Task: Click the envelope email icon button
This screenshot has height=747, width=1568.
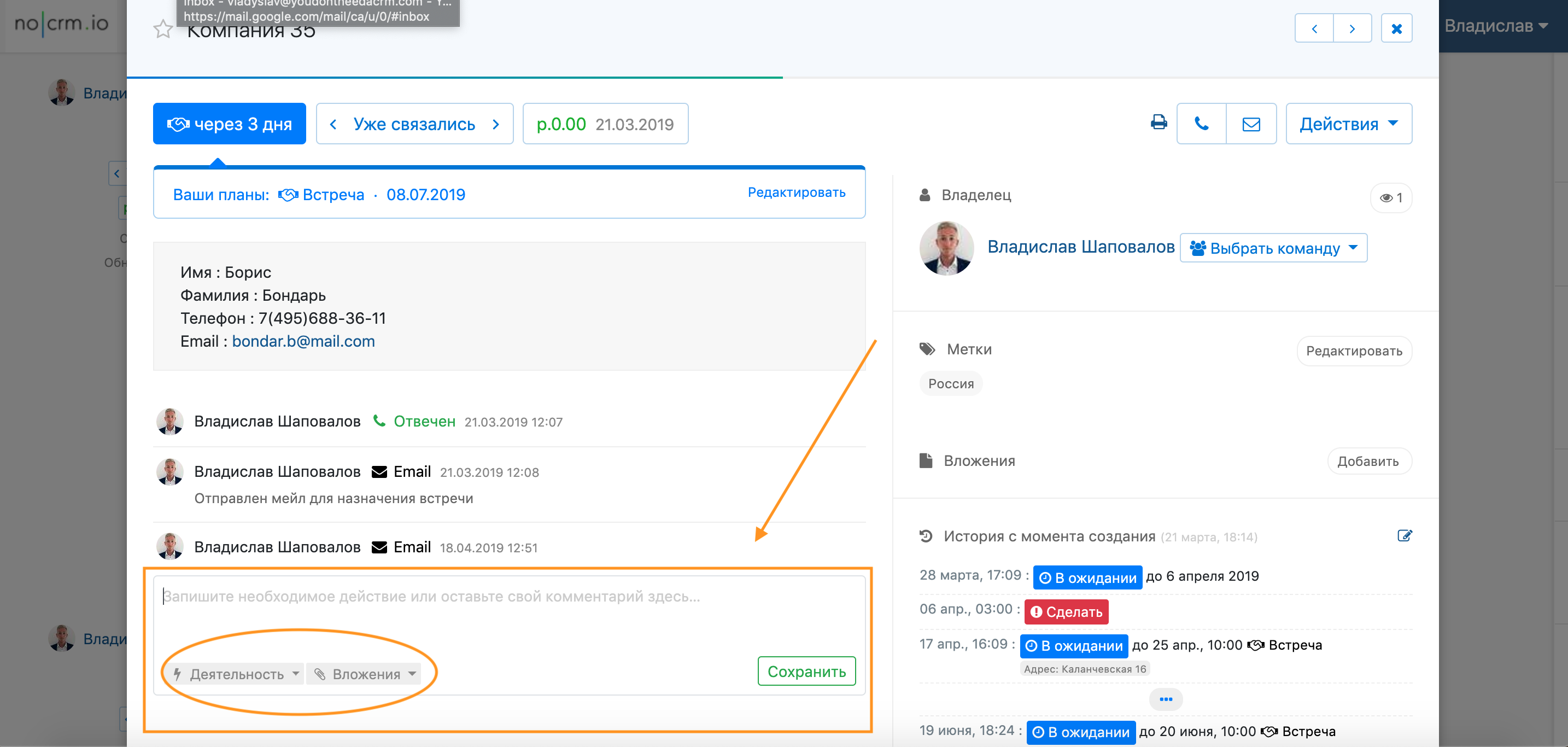Action: [x=1251, y=124]
